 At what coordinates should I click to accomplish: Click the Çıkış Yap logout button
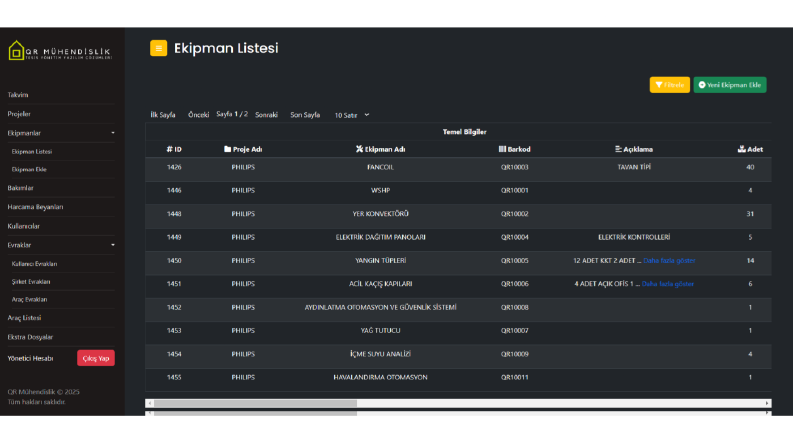(x=96, y=358)
